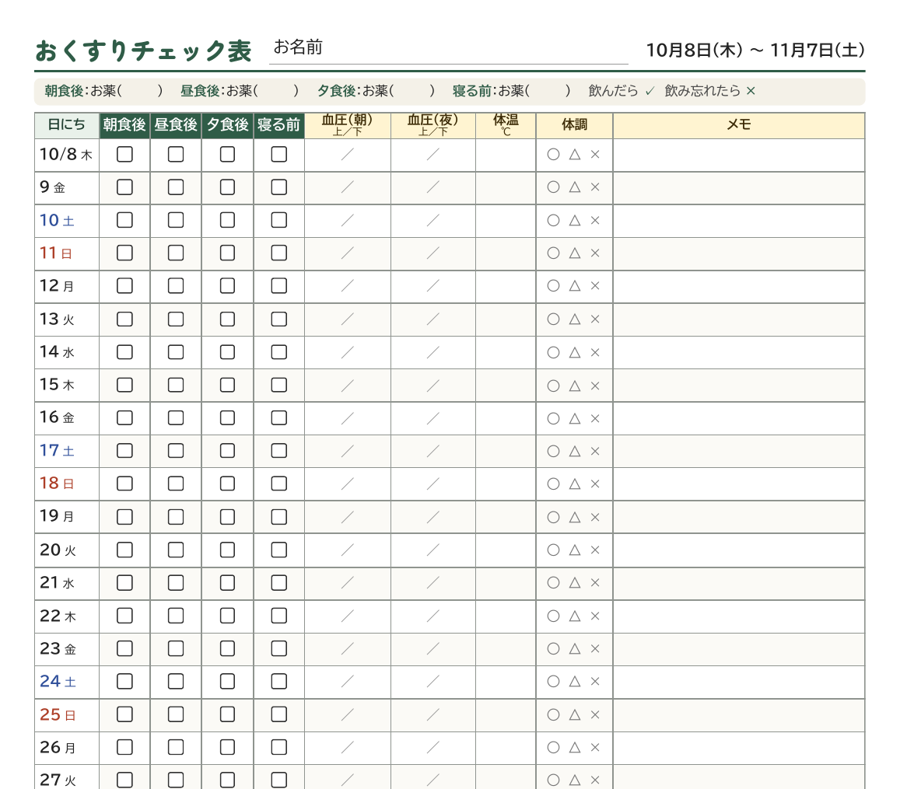Click the ✓ mark after 飲んだら
The height and width of the screenshot is (789, 900).
click(x=650, y=91)
